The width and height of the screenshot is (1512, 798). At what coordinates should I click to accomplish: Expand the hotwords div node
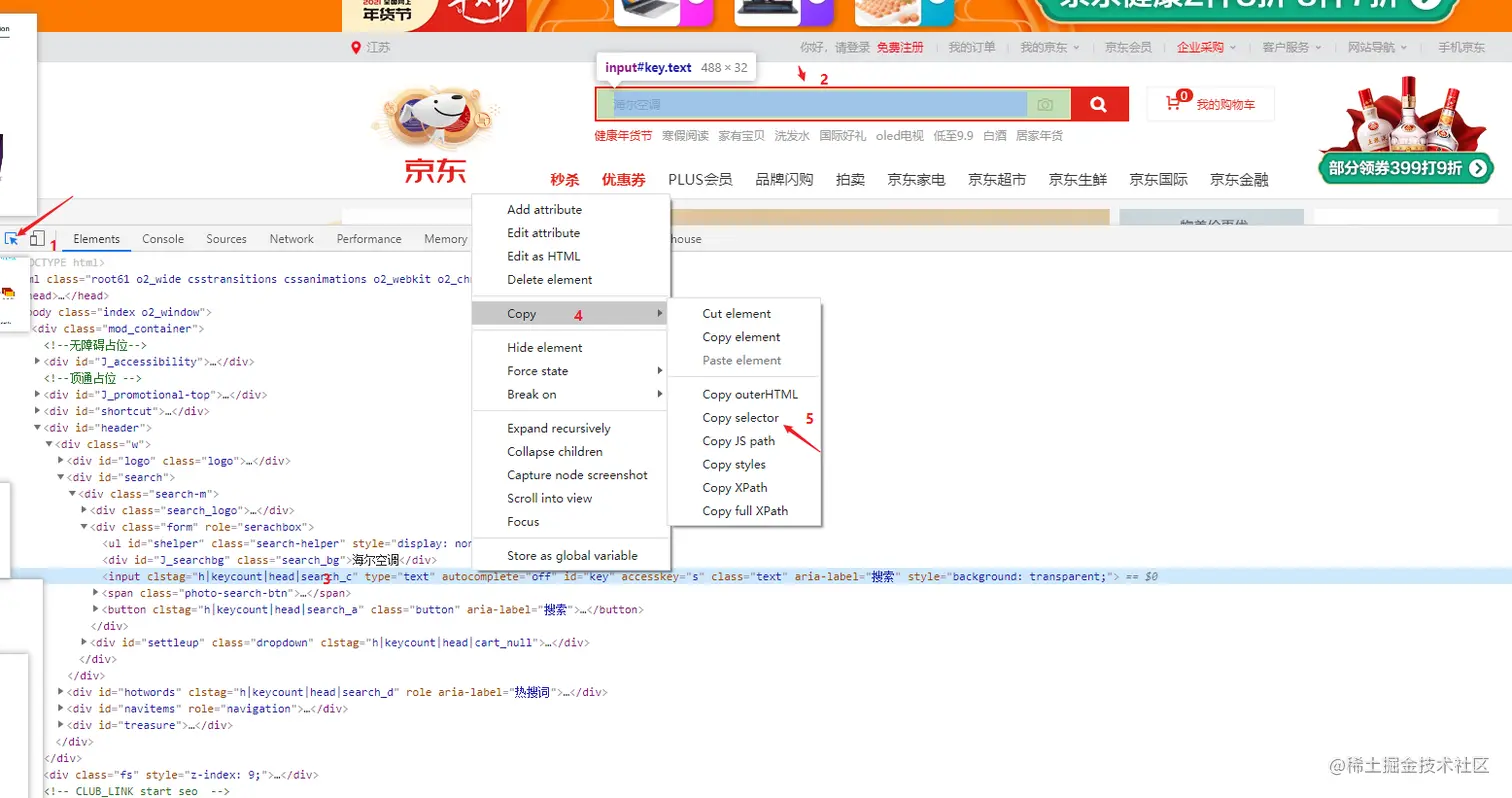[61, 692]
